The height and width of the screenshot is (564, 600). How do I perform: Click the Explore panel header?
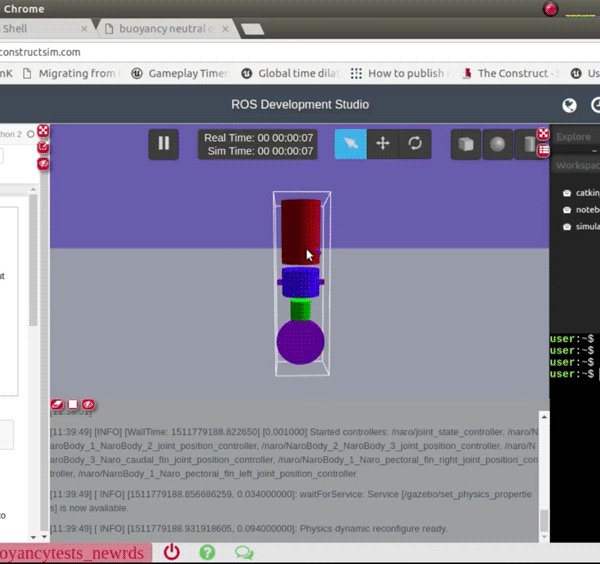575,137
